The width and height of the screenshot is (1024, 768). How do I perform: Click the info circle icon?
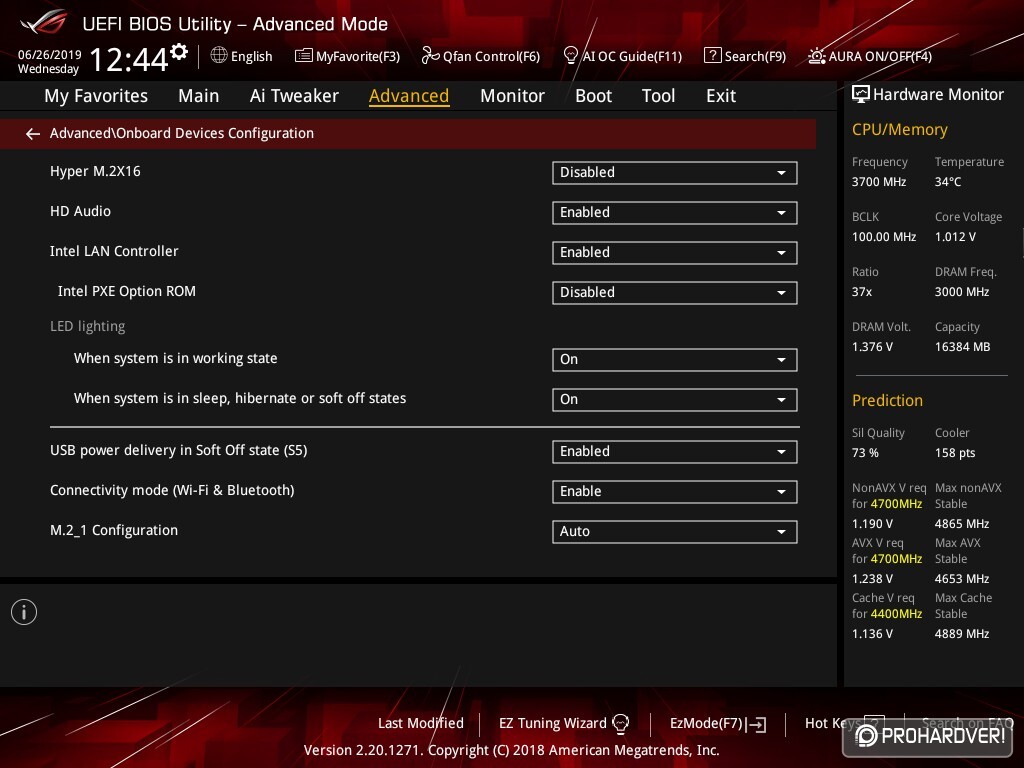pyautogui.click(x=24, y=612)
